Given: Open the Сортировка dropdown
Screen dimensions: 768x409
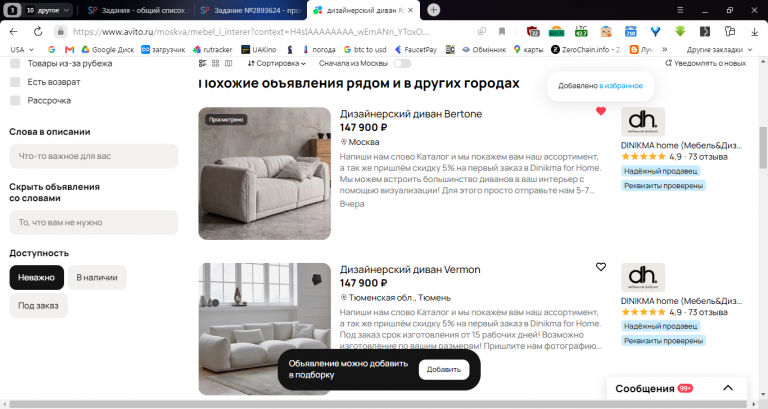Looking at the screenshot, I should (x=277, y=63).
